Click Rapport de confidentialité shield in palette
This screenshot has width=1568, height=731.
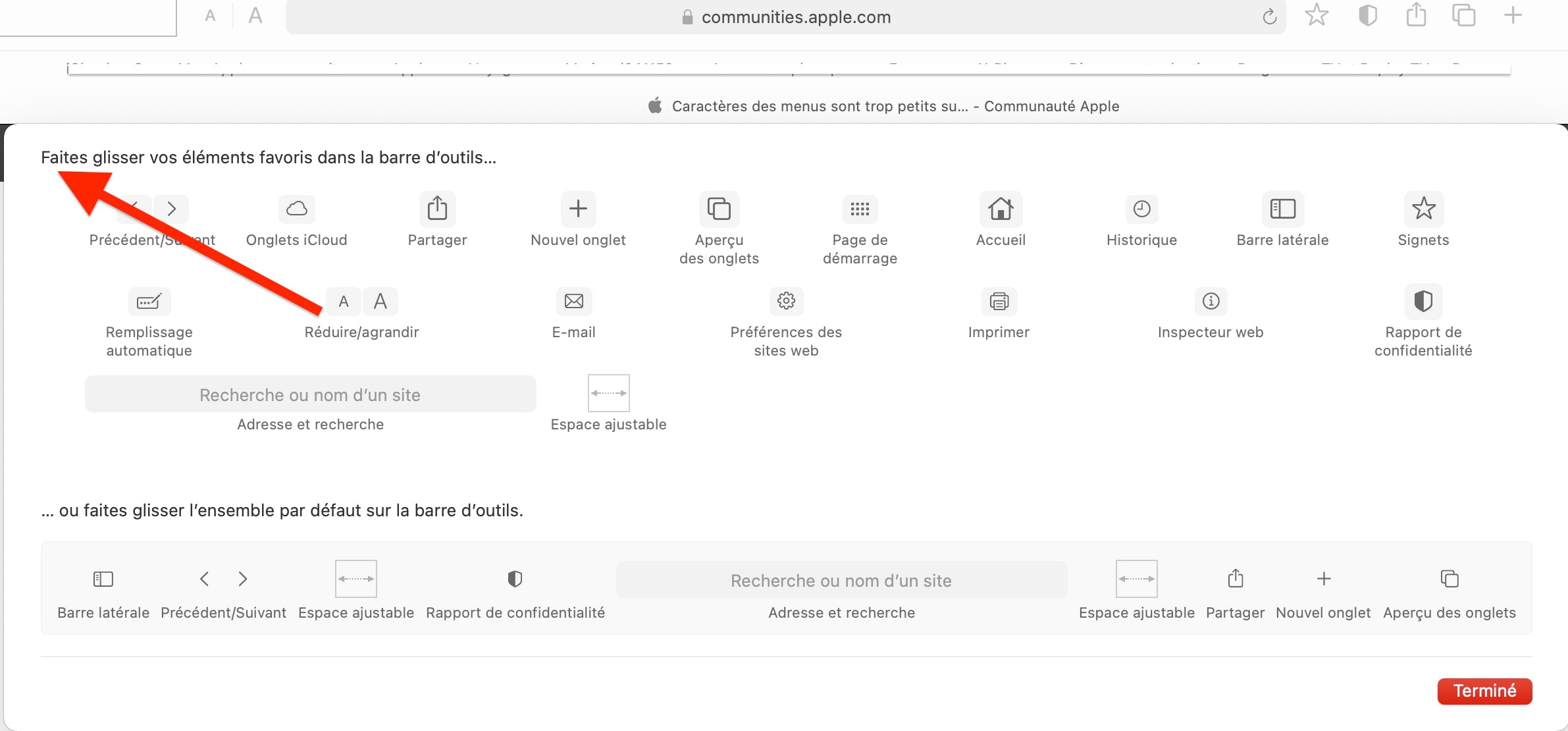pyautogui.click(x=1423, y=302)
